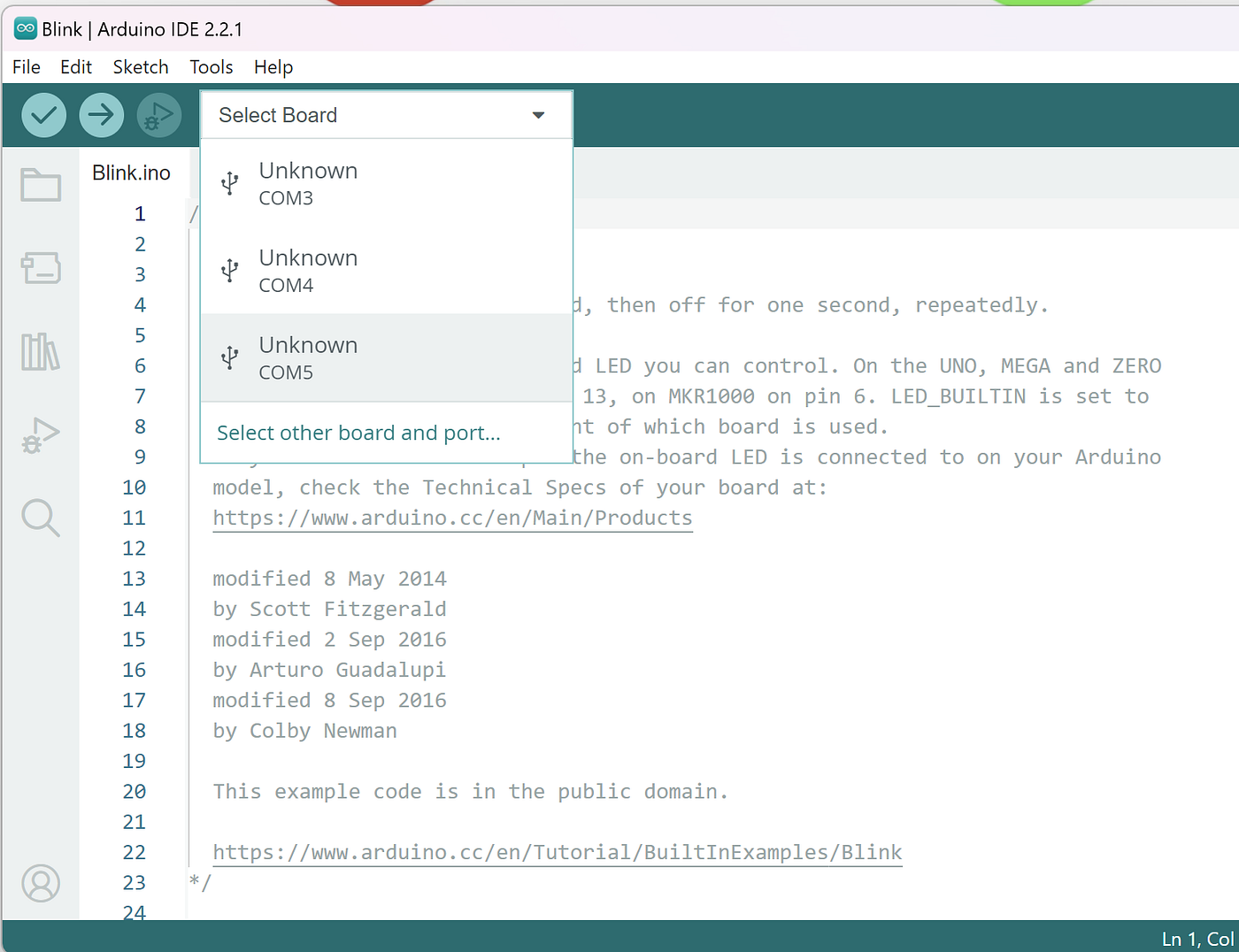Click the text 'modified 8 Sep 2016'
The width and height of the screenshot is (1239, 952).
pos(329,701)
